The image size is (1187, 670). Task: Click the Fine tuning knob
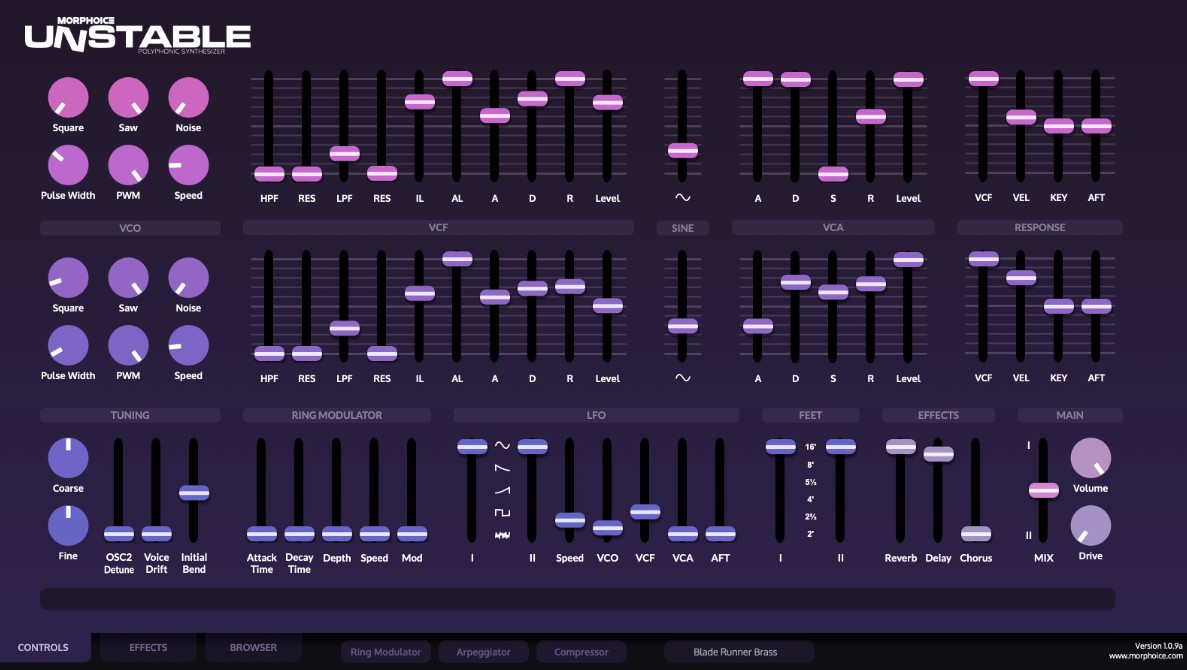click(x=68, y=525)
